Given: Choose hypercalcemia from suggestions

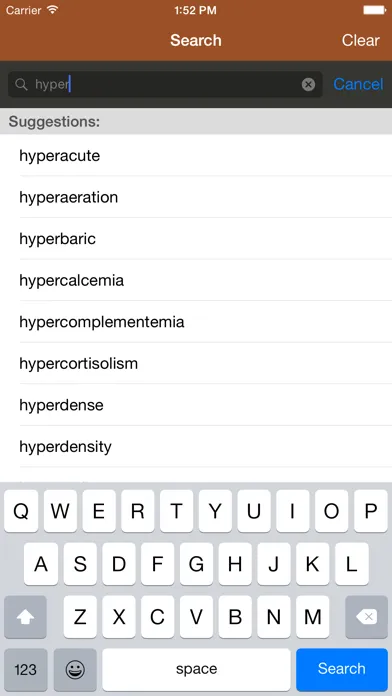Looking at the screenshot, I should click(x=196, y=280).
